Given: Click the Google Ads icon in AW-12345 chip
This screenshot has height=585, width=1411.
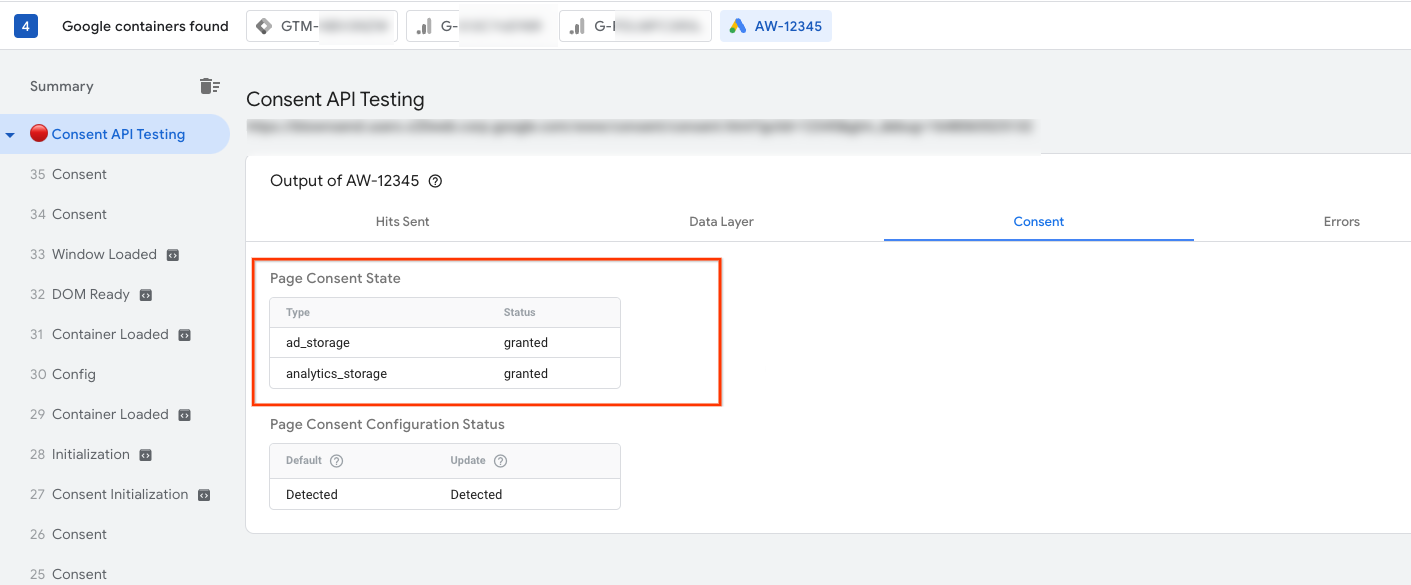Looking at the screenshot, I should (738, 26).
